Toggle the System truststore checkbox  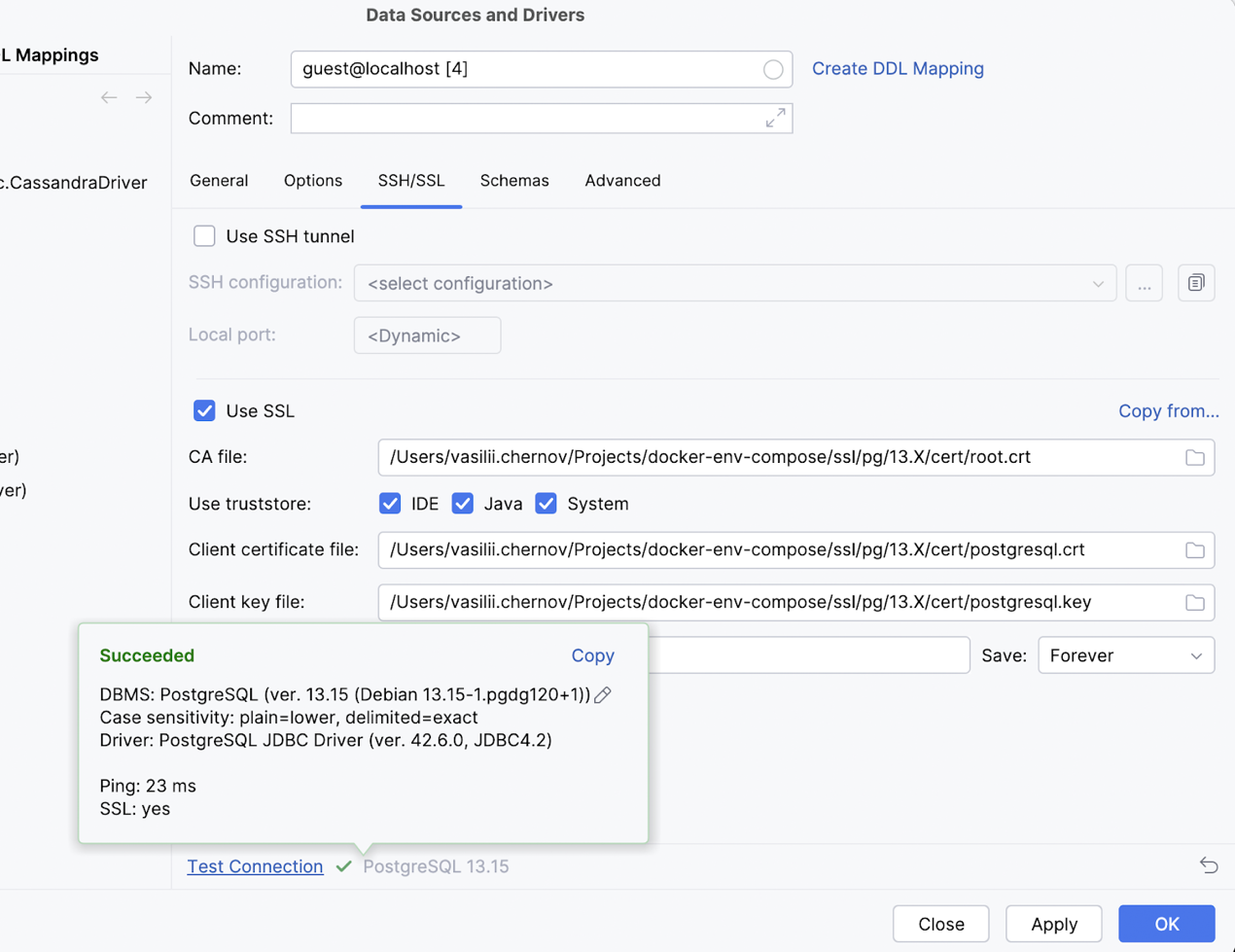coord(547,504)
